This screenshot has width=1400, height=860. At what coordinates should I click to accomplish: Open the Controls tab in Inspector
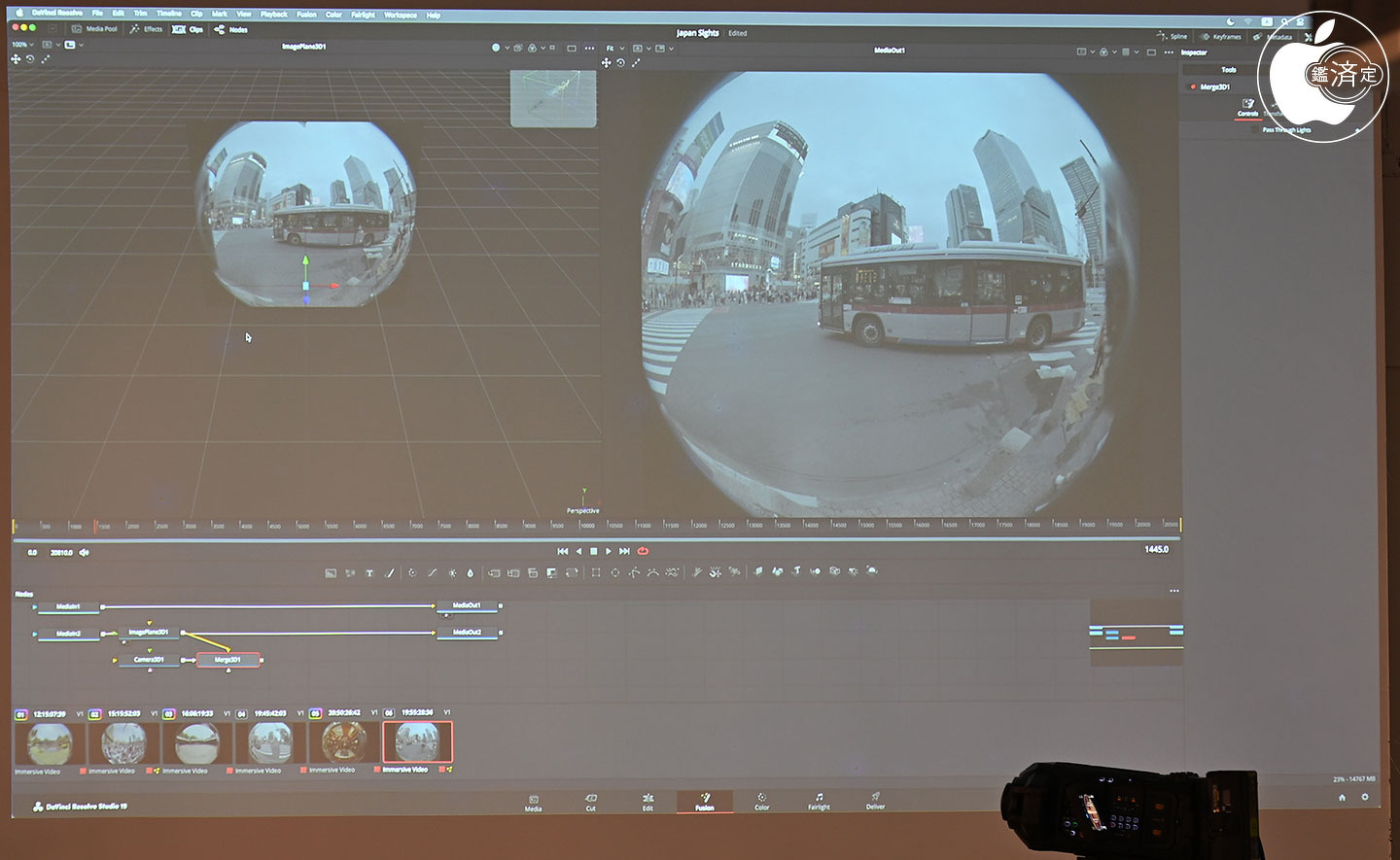[x=1247, y=107]
